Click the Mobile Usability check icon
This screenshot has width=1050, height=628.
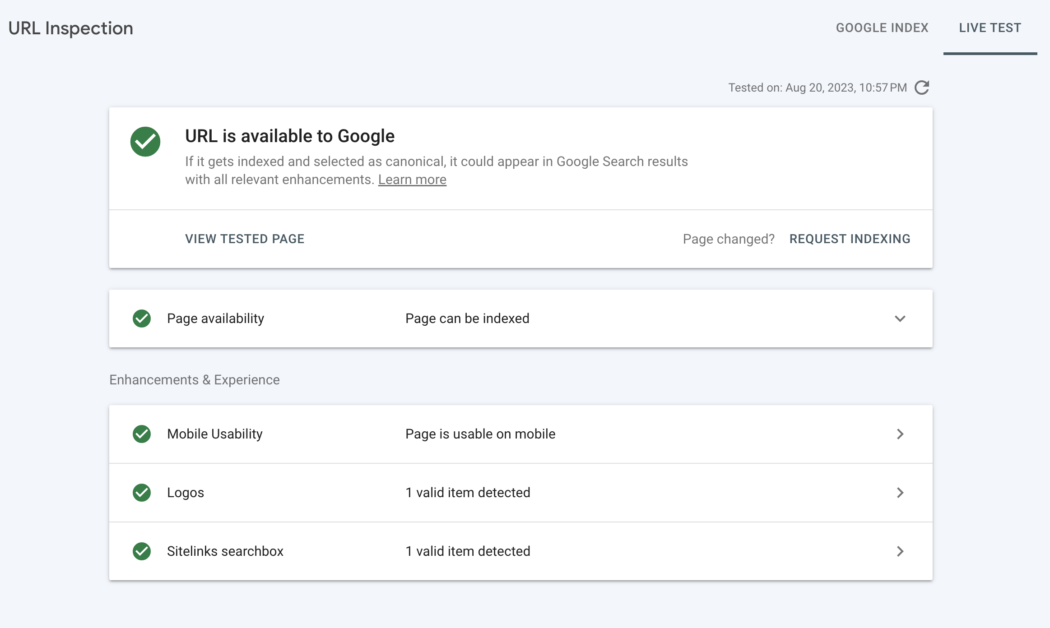point(141,433)
